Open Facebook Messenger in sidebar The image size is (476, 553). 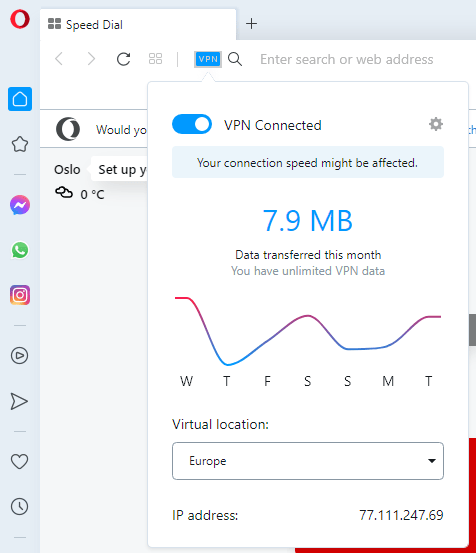20,205
